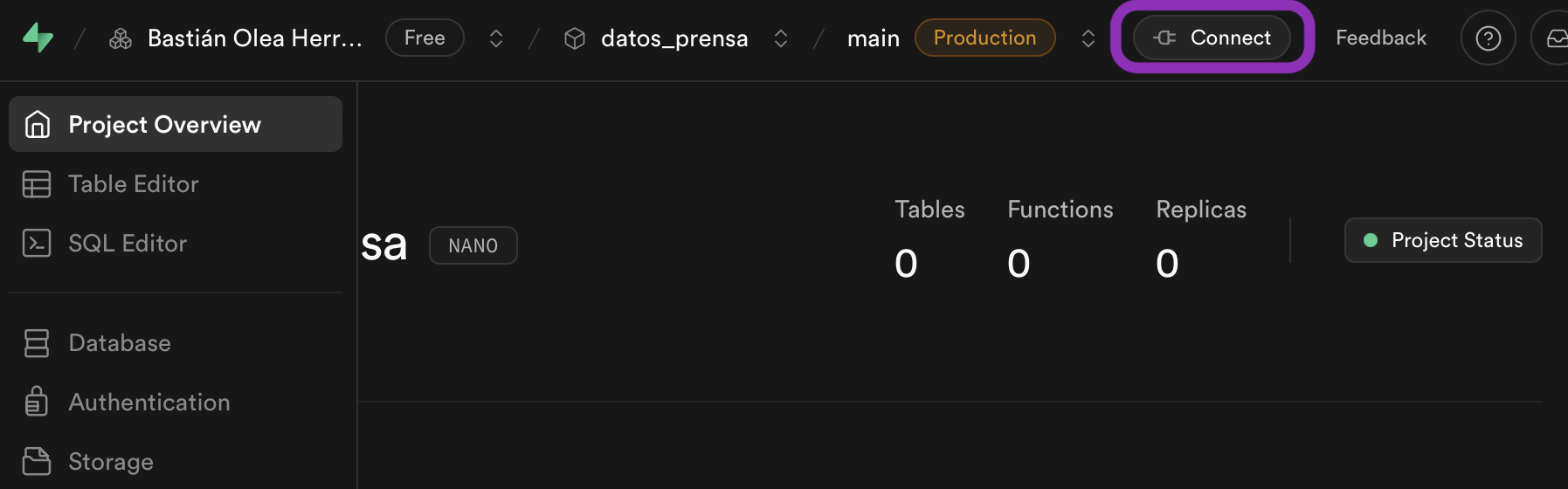The image size is (1568, 489).
Task: Click the Database stack icon
Action: point(37,343)
